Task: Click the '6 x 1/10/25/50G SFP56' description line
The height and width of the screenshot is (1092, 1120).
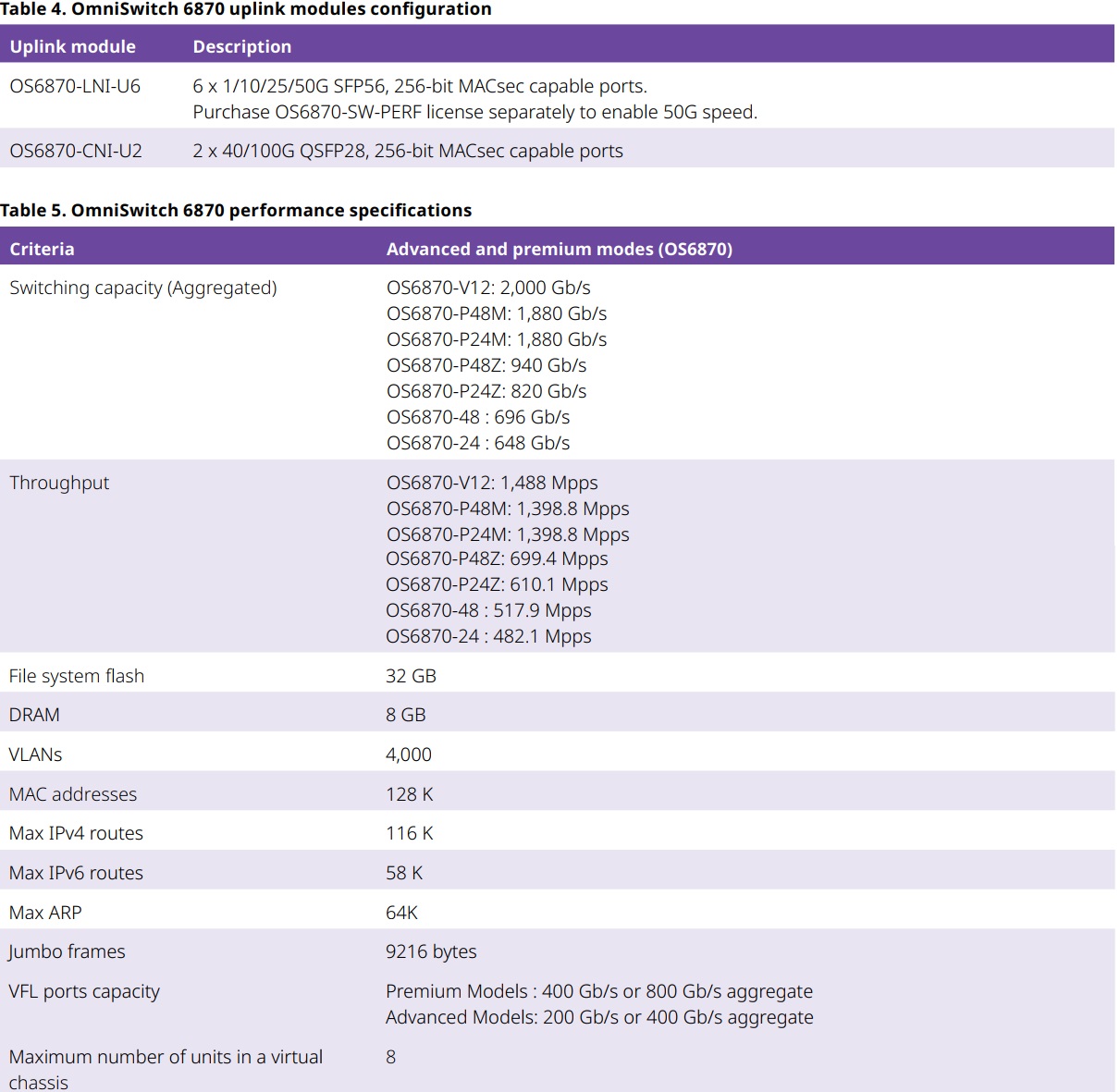Action: [420, 86]
